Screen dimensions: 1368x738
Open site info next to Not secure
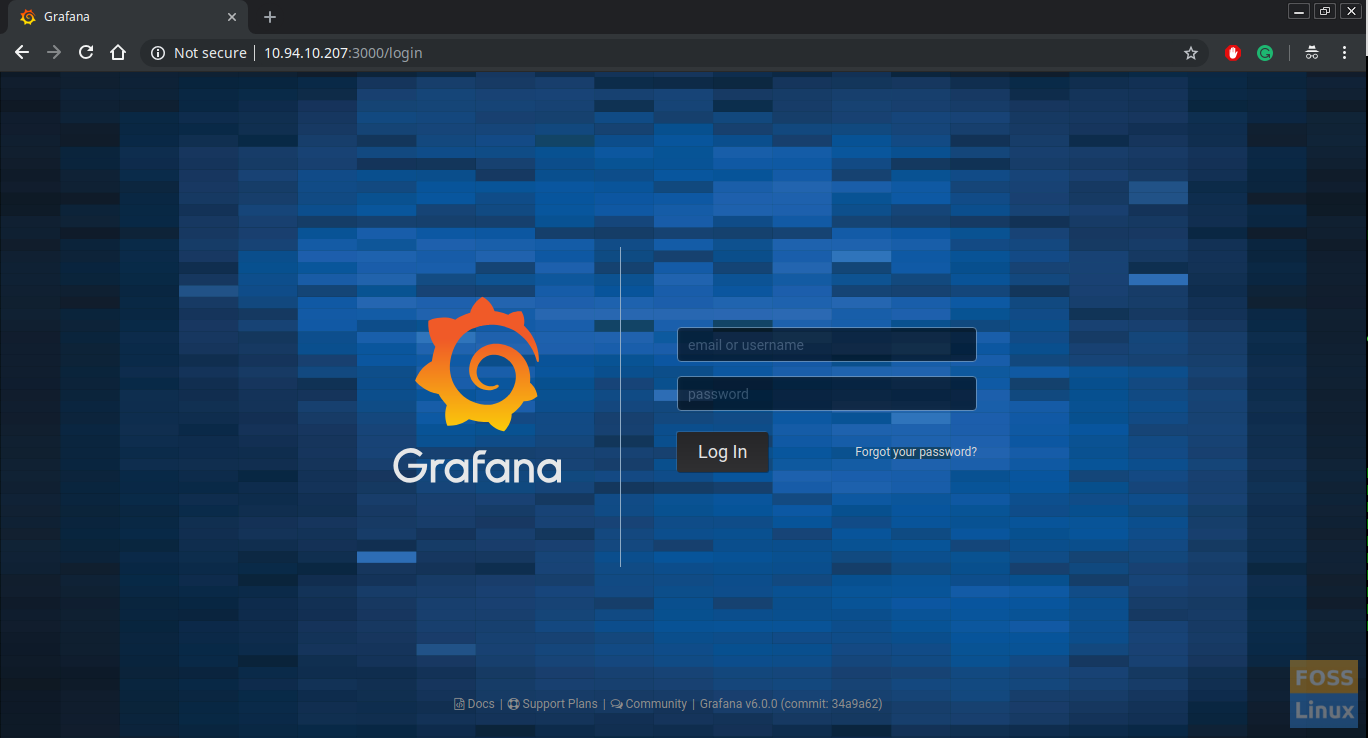click(x=157, y=53)
